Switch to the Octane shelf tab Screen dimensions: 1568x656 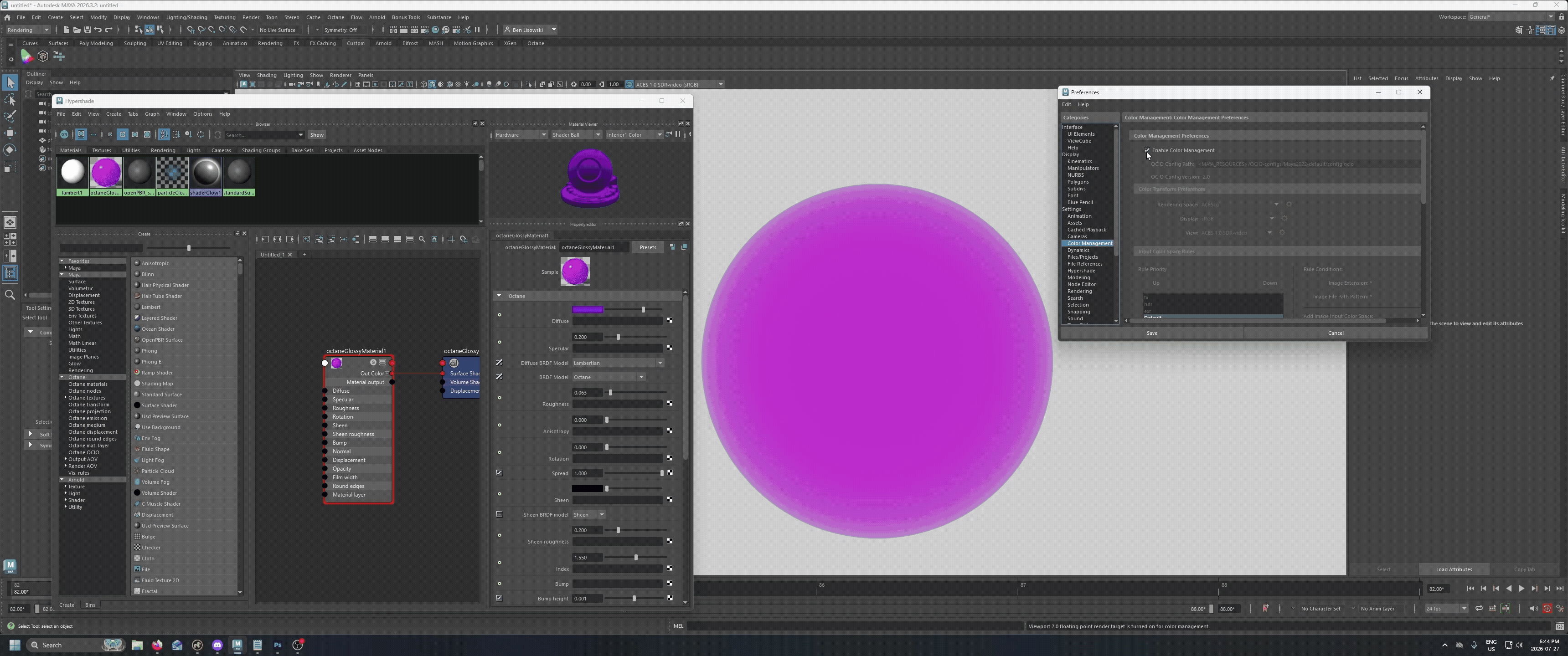(x=536, y=43)
